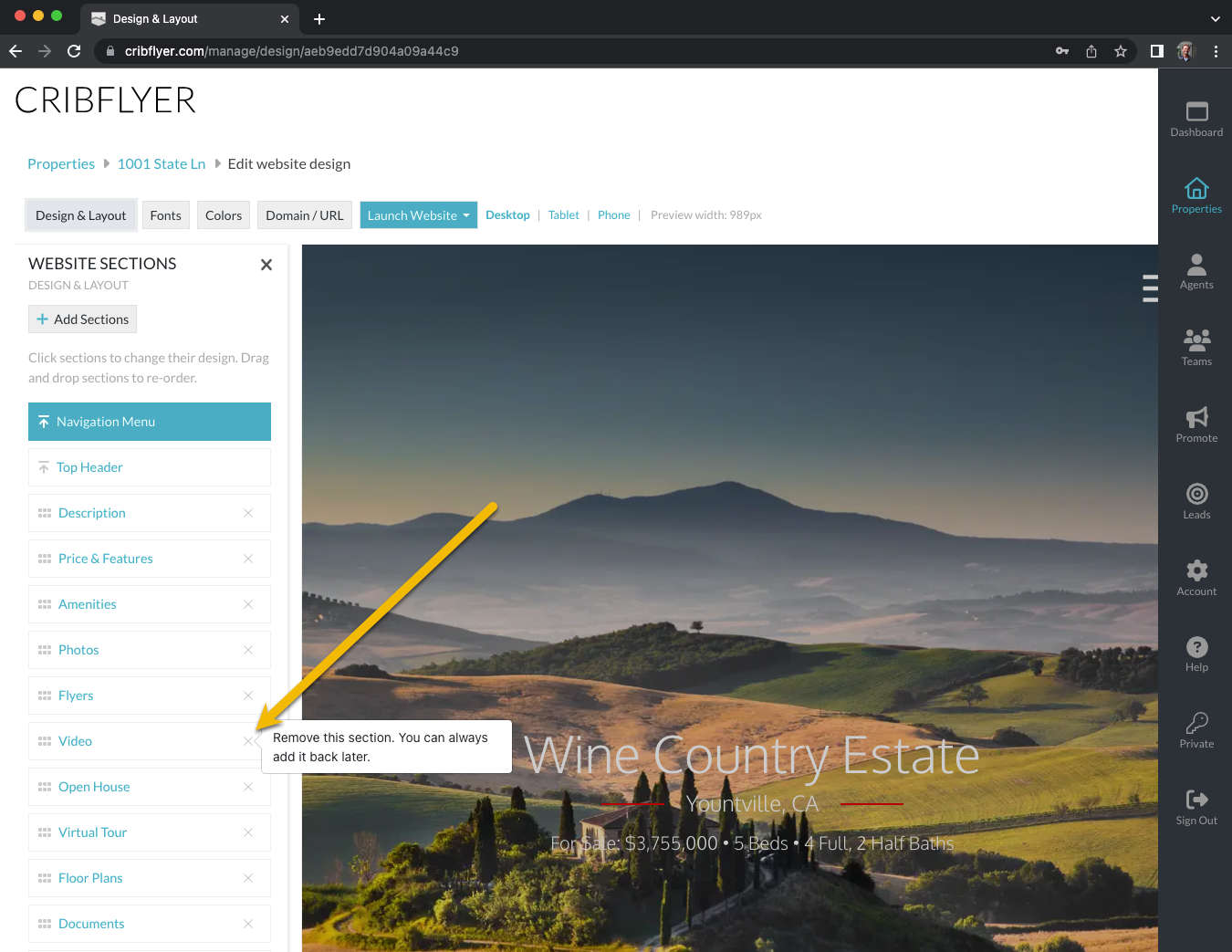The width and height of the screenshot is (1232, 952).
Task: Open the Dashboard icon in sidebar
Action: click(1196, 120)
